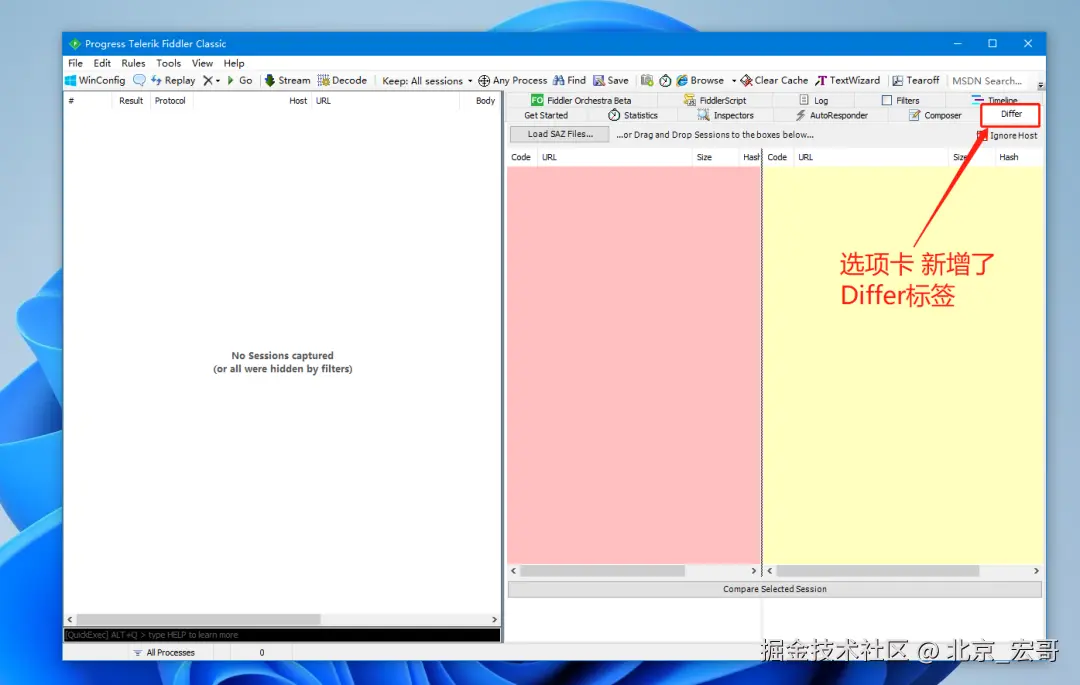The image size is (1080, 685).
Task: Open the File menu
Action: (75, 63)
